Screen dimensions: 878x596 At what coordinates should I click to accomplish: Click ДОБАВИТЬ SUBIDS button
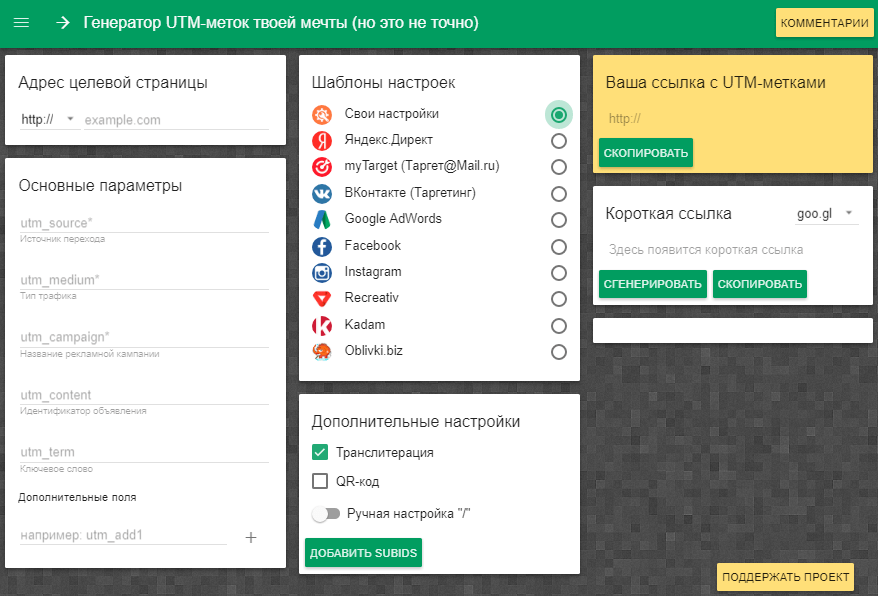(x=363, y=553)
